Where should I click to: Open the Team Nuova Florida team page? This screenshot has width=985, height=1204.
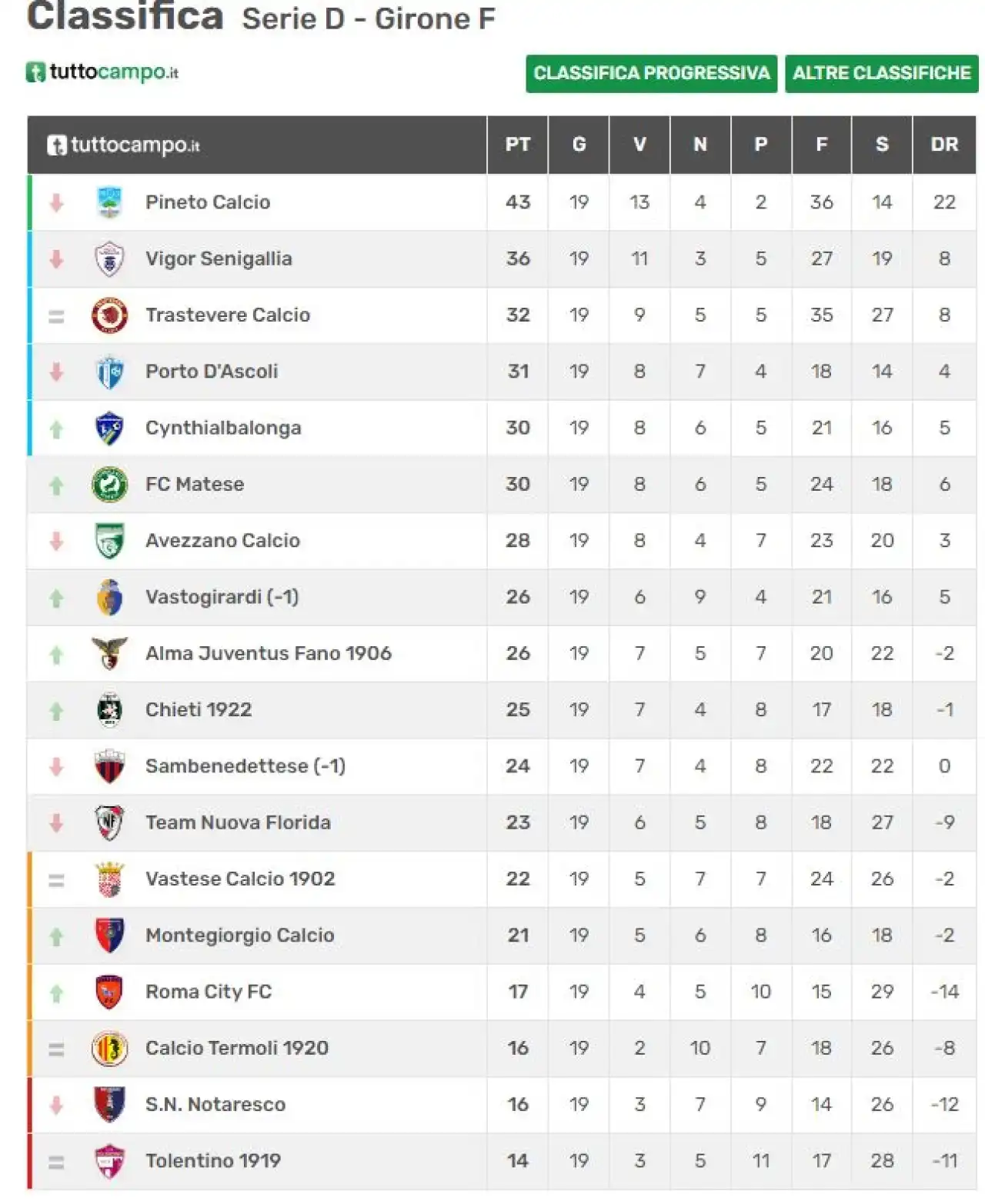(x=238, y=822)
